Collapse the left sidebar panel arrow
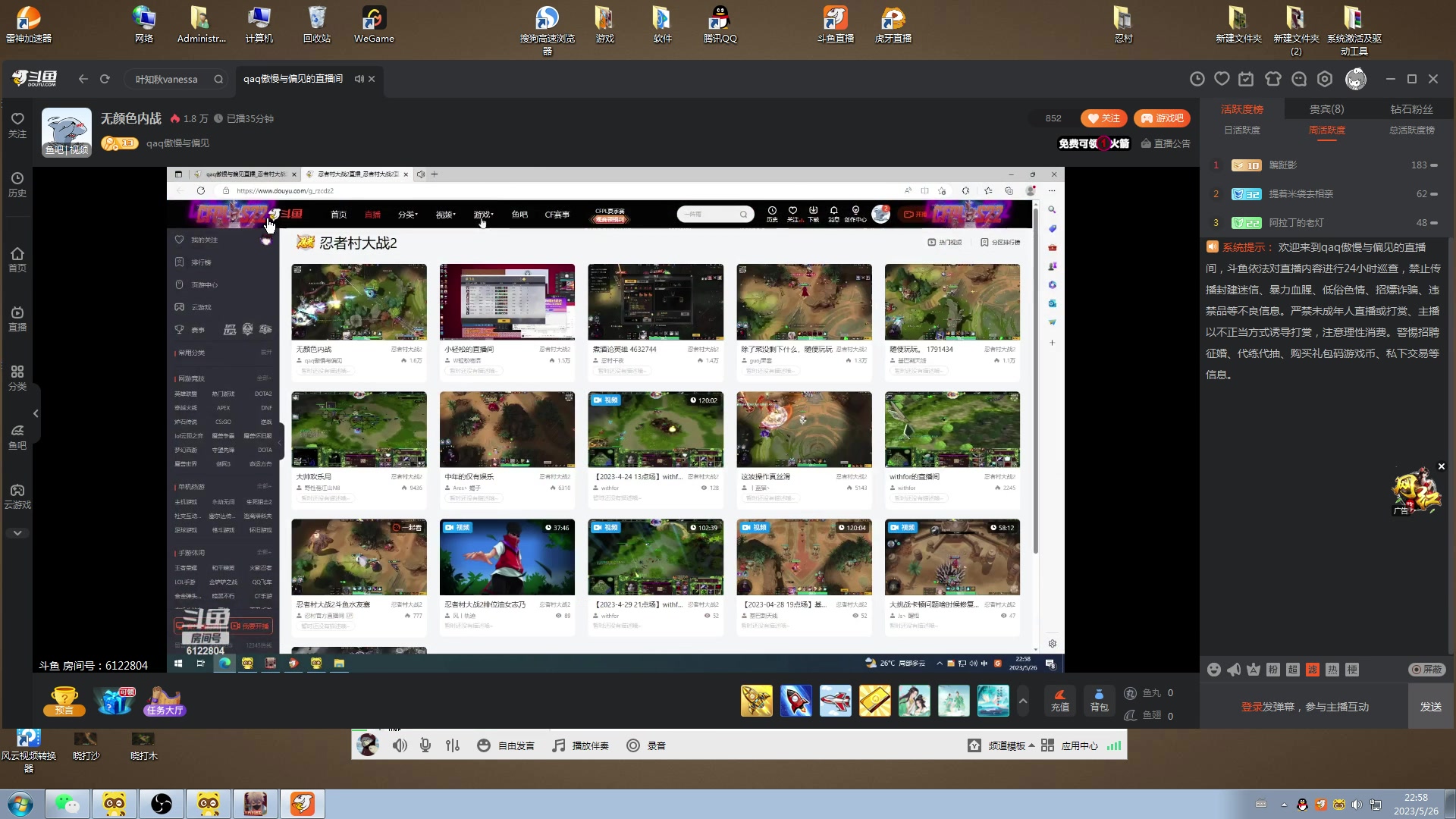The width and height of the screenshot is (1456, 819). (36, 413)
